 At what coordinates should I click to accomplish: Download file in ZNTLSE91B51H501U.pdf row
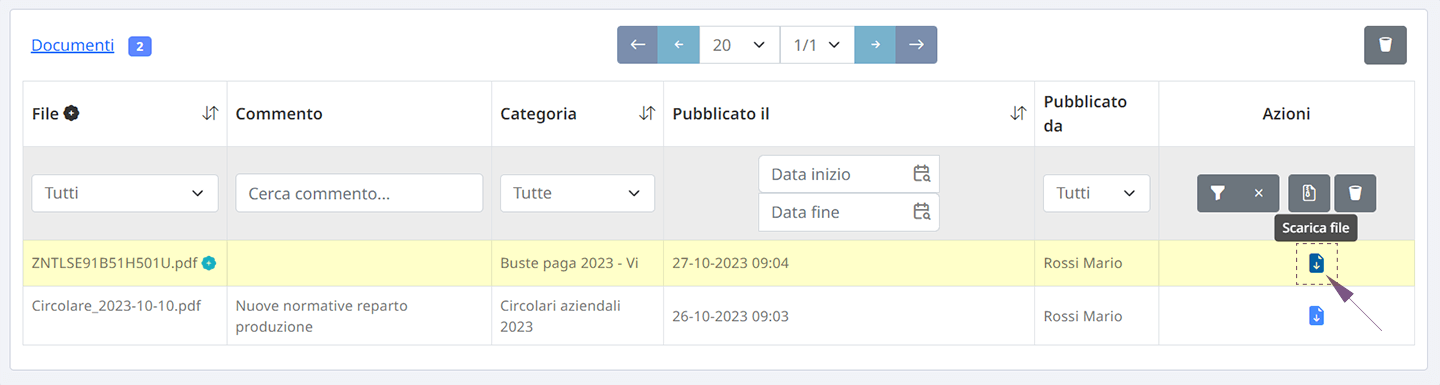[1316, 263]
